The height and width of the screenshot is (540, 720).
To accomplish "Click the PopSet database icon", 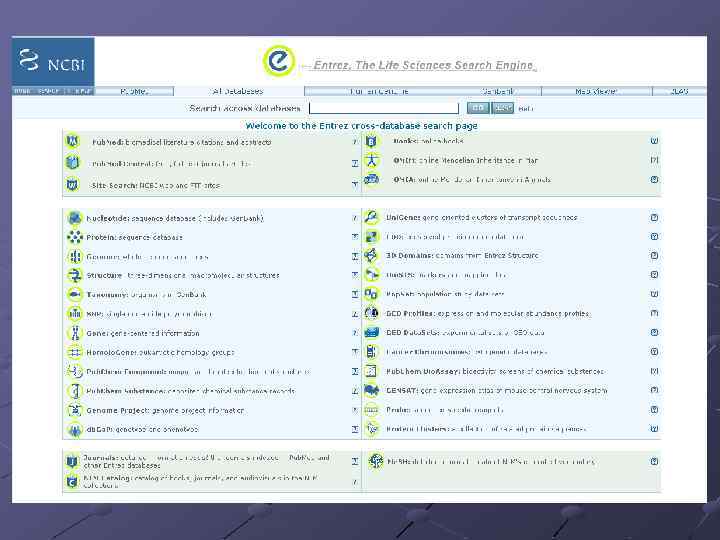I will click(x=371, y=294).
